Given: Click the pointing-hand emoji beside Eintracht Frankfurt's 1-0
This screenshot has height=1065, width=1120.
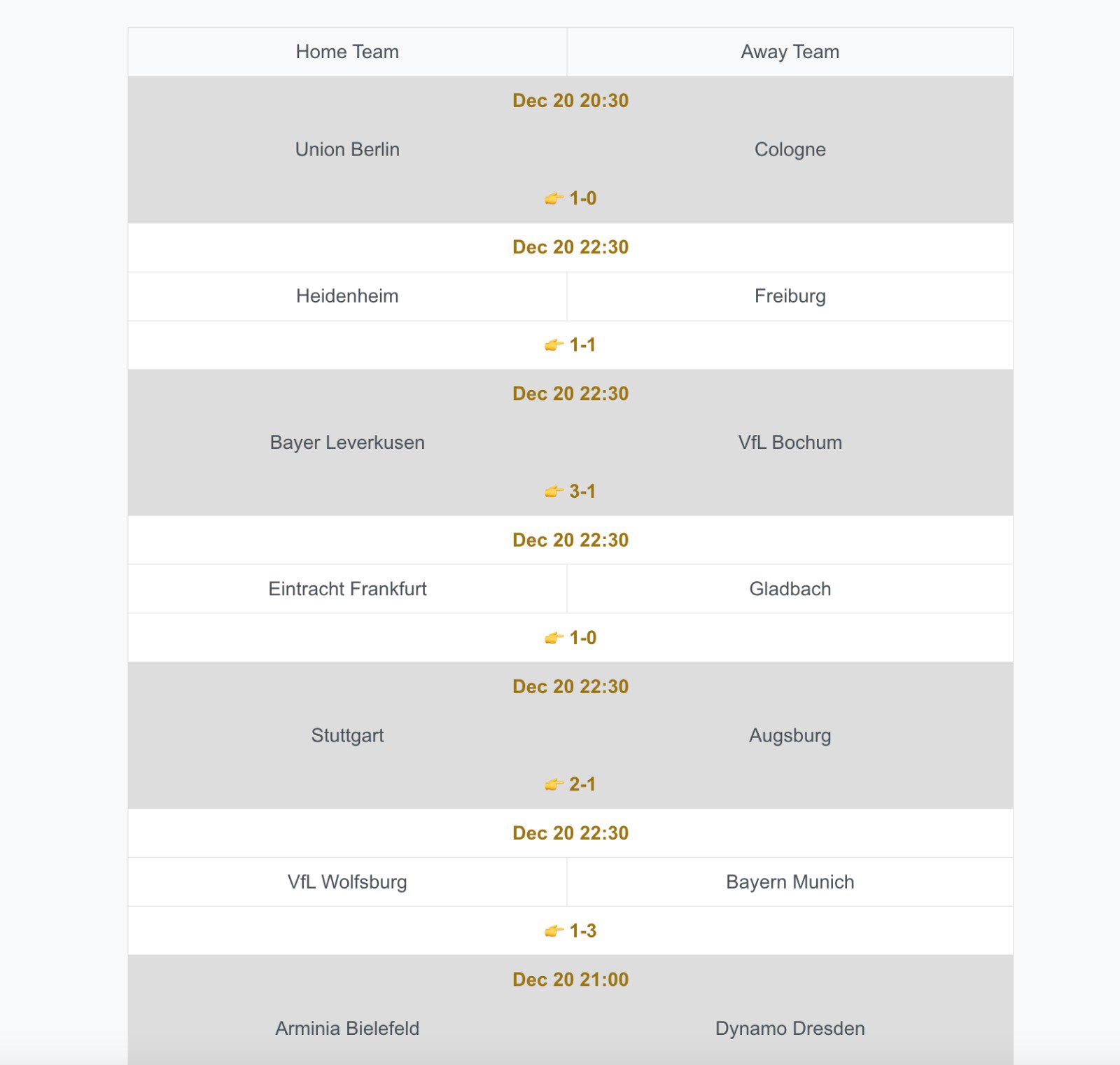Looking at the screenshot, I should [554, 638].
